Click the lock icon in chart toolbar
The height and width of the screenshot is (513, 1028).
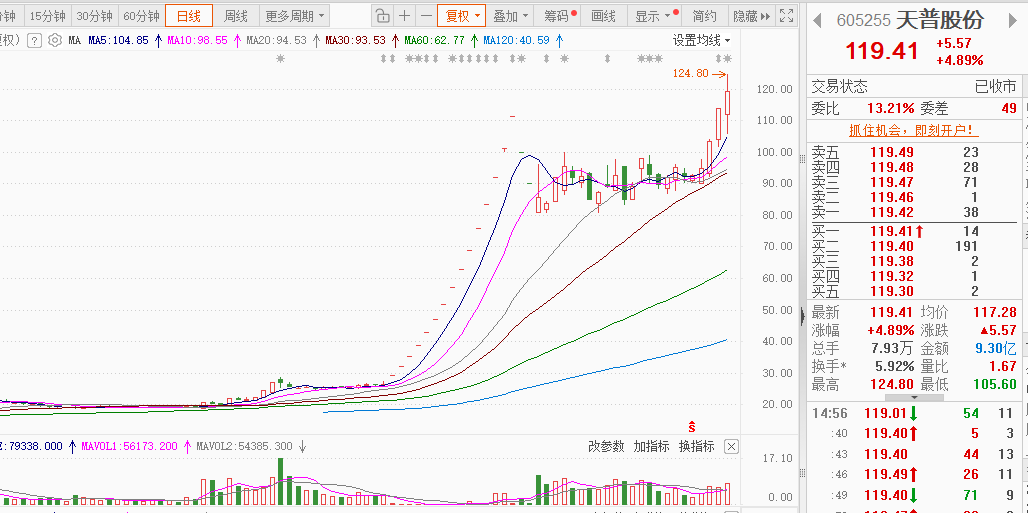tap(383, 16)
